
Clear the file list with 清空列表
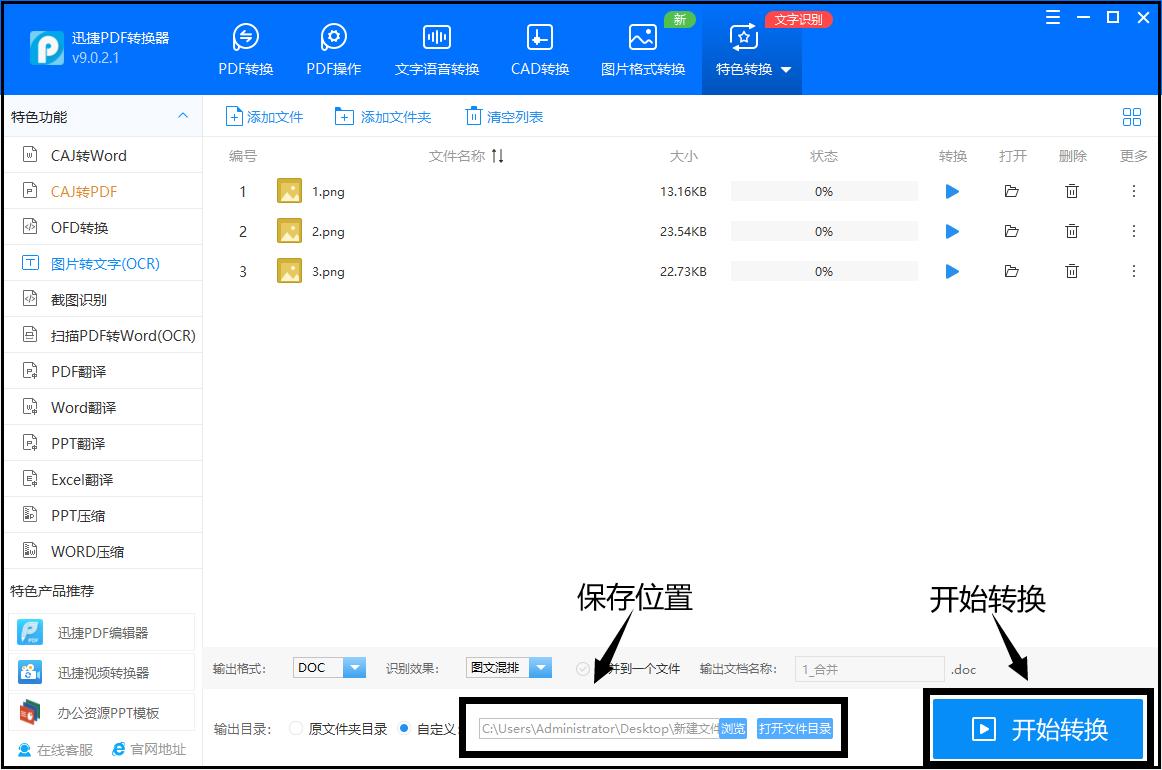pyautogui.click(x=503, y=116)
